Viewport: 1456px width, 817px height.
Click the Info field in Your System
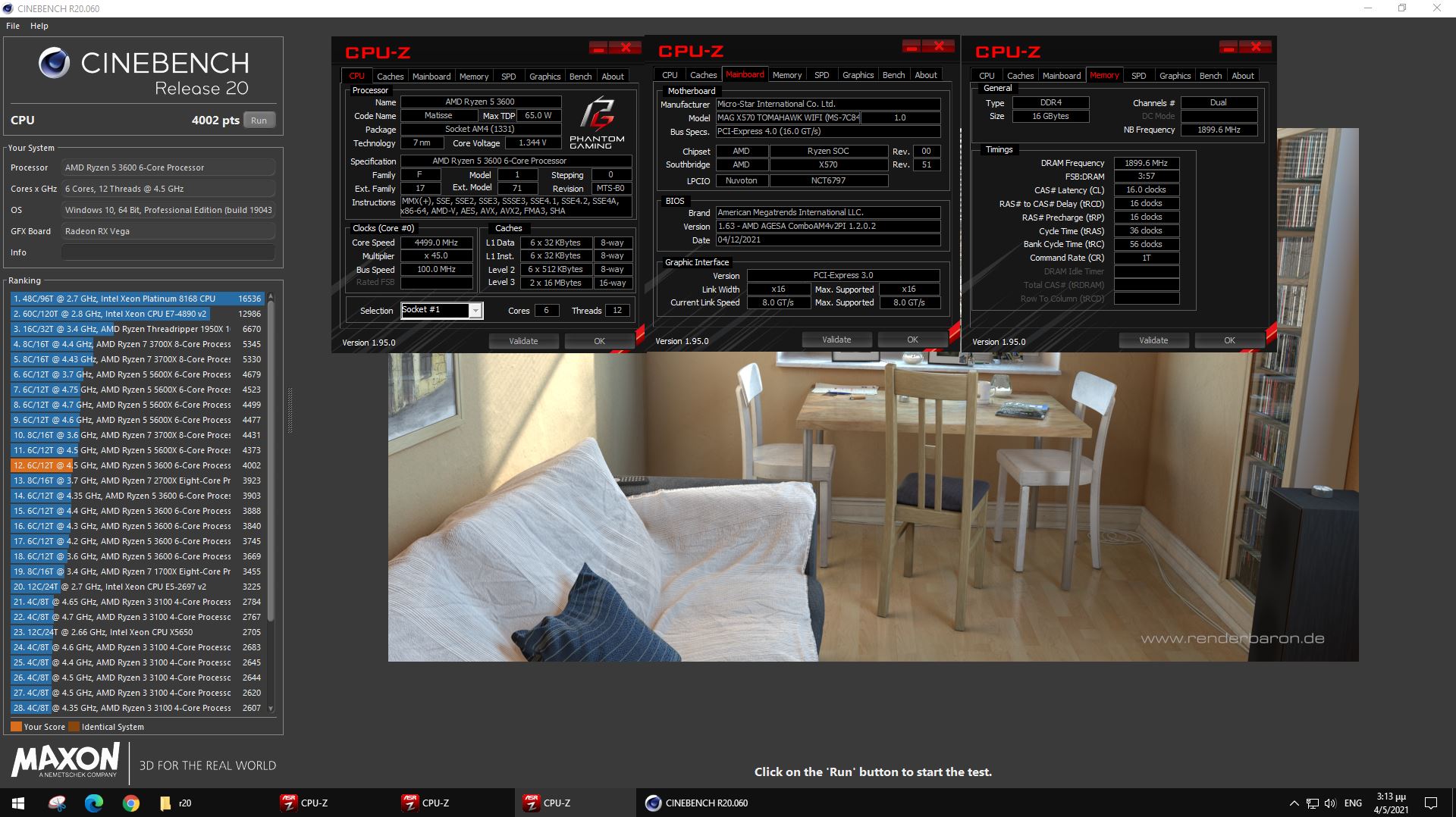pos(168,252)
